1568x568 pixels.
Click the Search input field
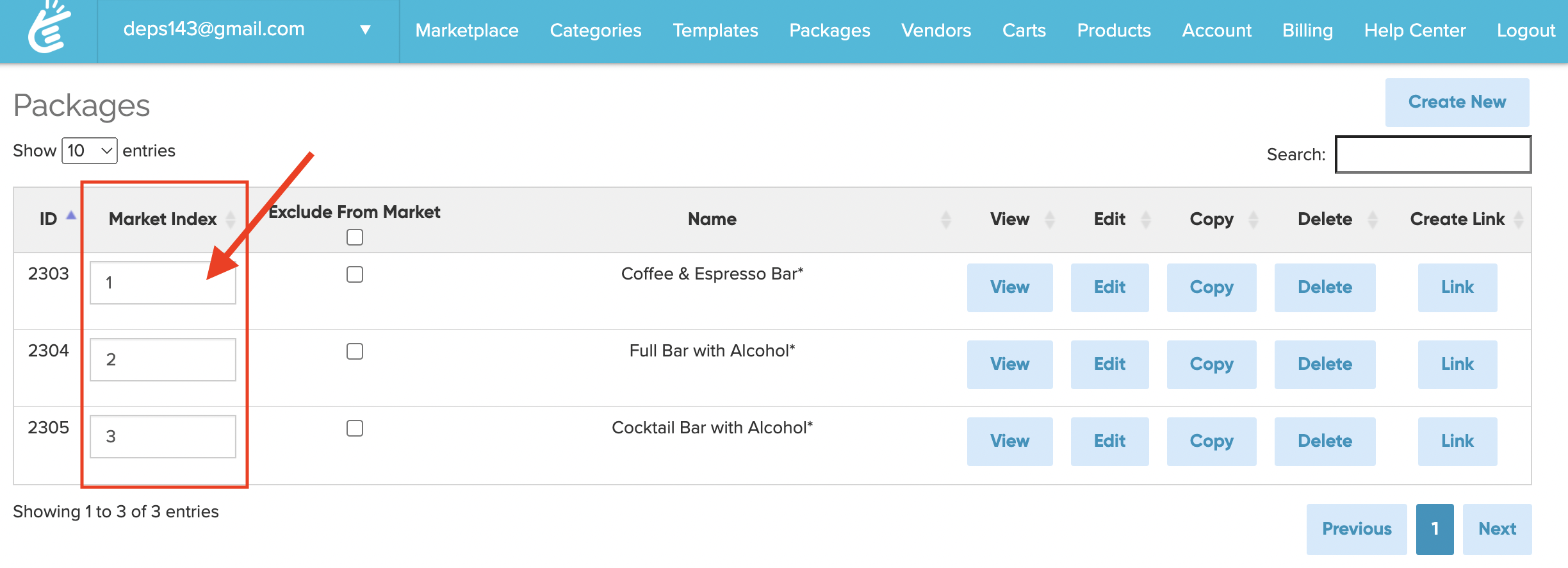pos(1433,155)
